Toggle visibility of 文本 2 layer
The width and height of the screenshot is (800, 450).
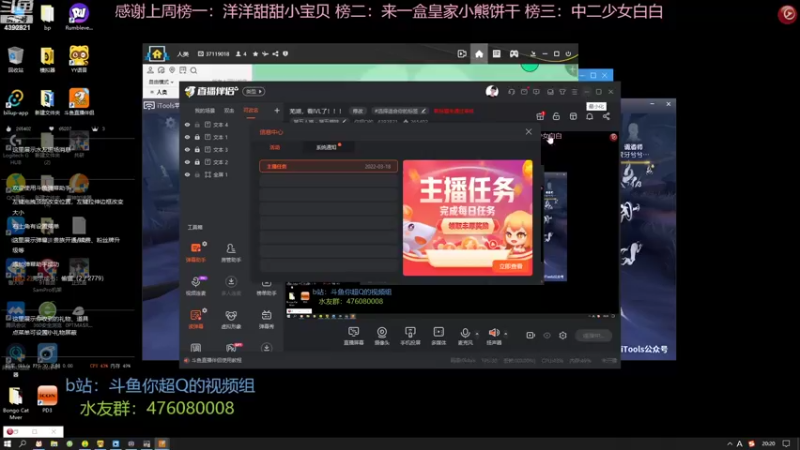(187, 162)
